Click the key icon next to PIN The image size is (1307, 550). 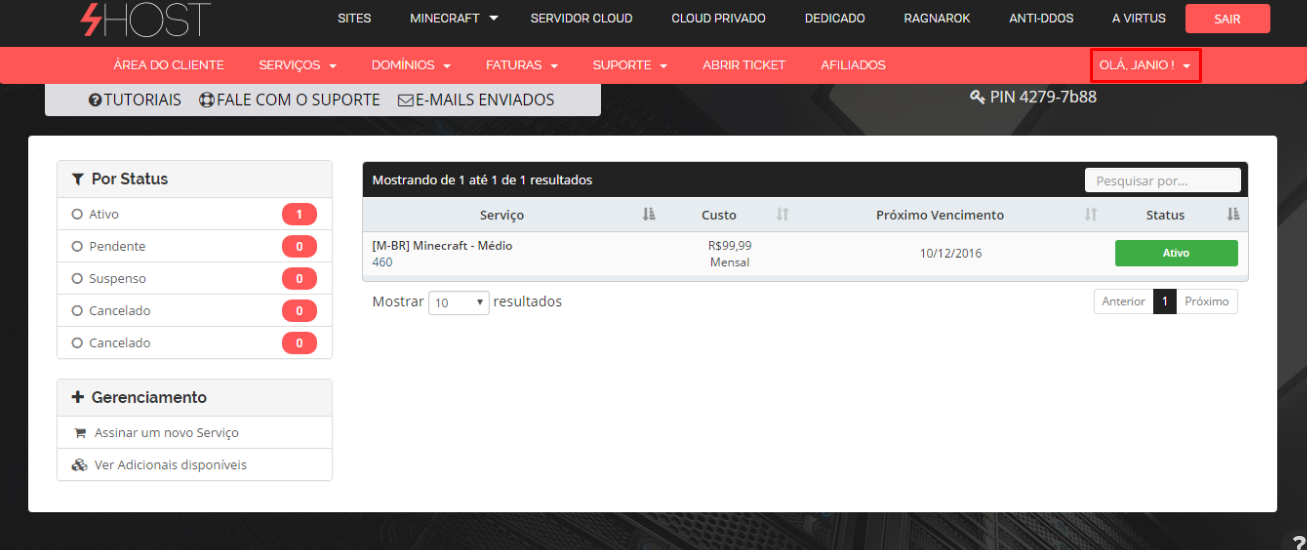(977, 97)
